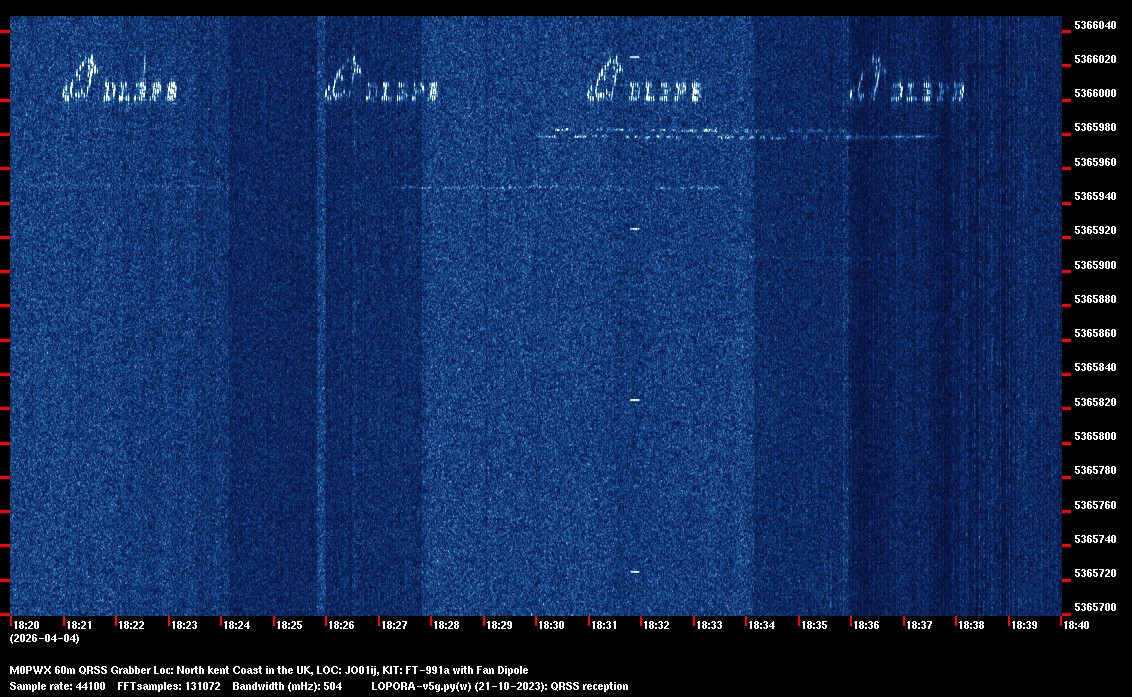This screenshot has height=697, width=1132.
Task: Click the 5366040 frequency label
Action: tap(1095, 25)
